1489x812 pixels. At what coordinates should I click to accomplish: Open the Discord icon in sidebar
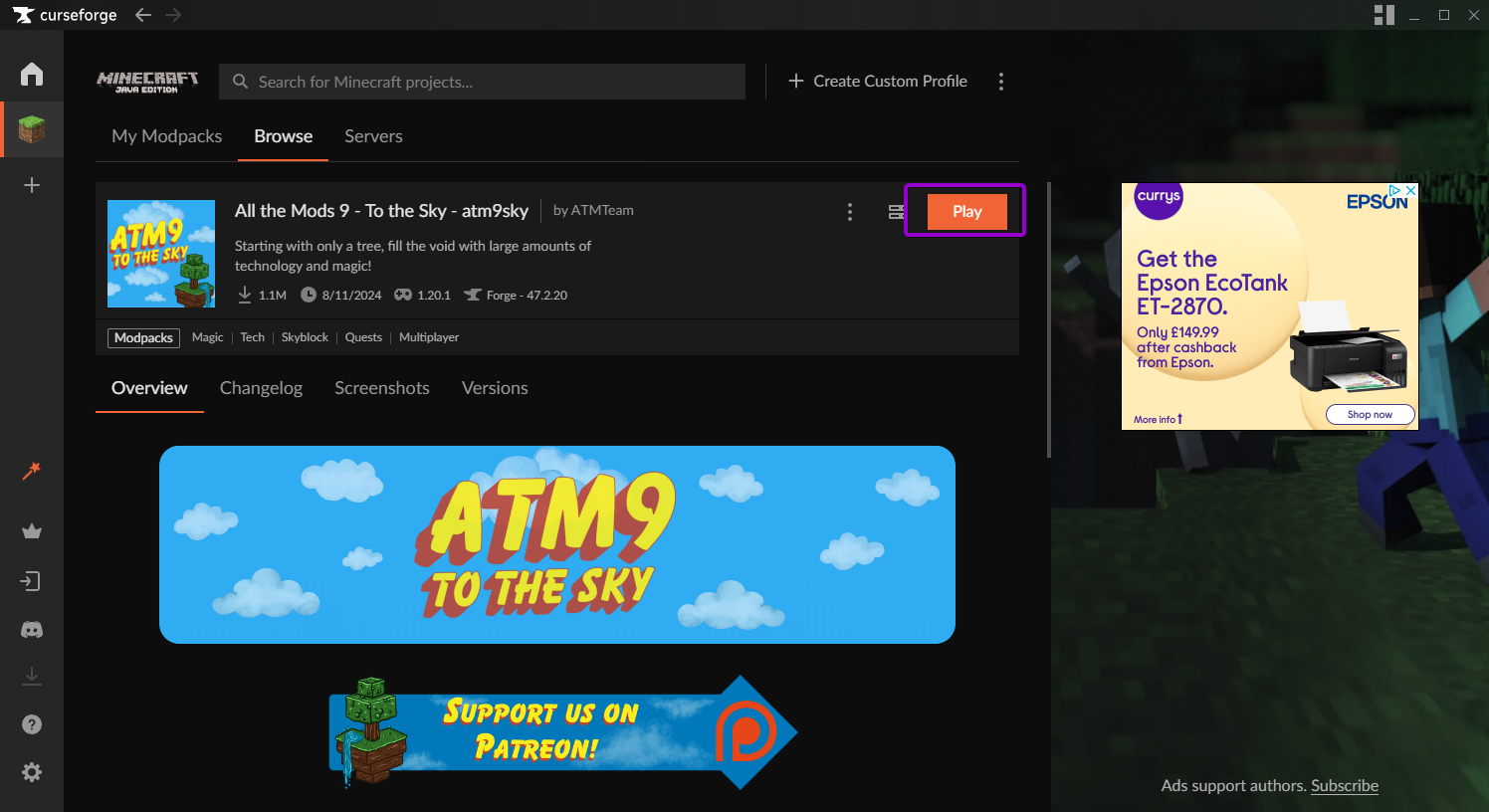pyautogui.click(x=32, y=630)
